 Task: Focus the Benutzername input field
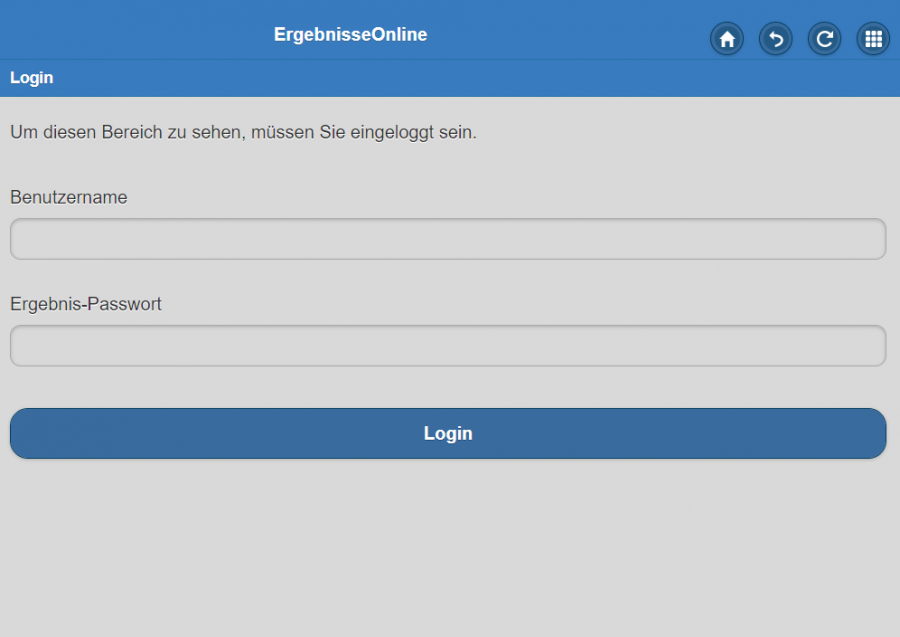click(x=448, y=239)
